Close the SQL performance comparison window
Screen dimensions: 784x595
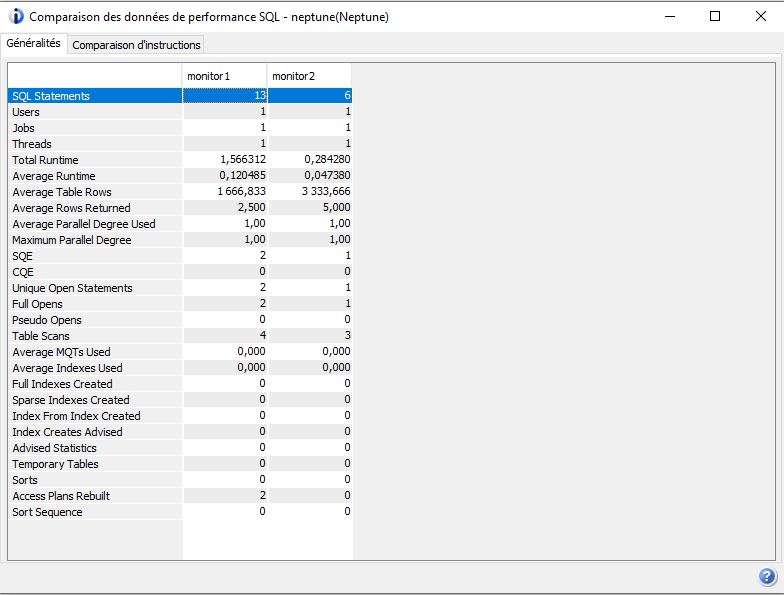point(760,16)
